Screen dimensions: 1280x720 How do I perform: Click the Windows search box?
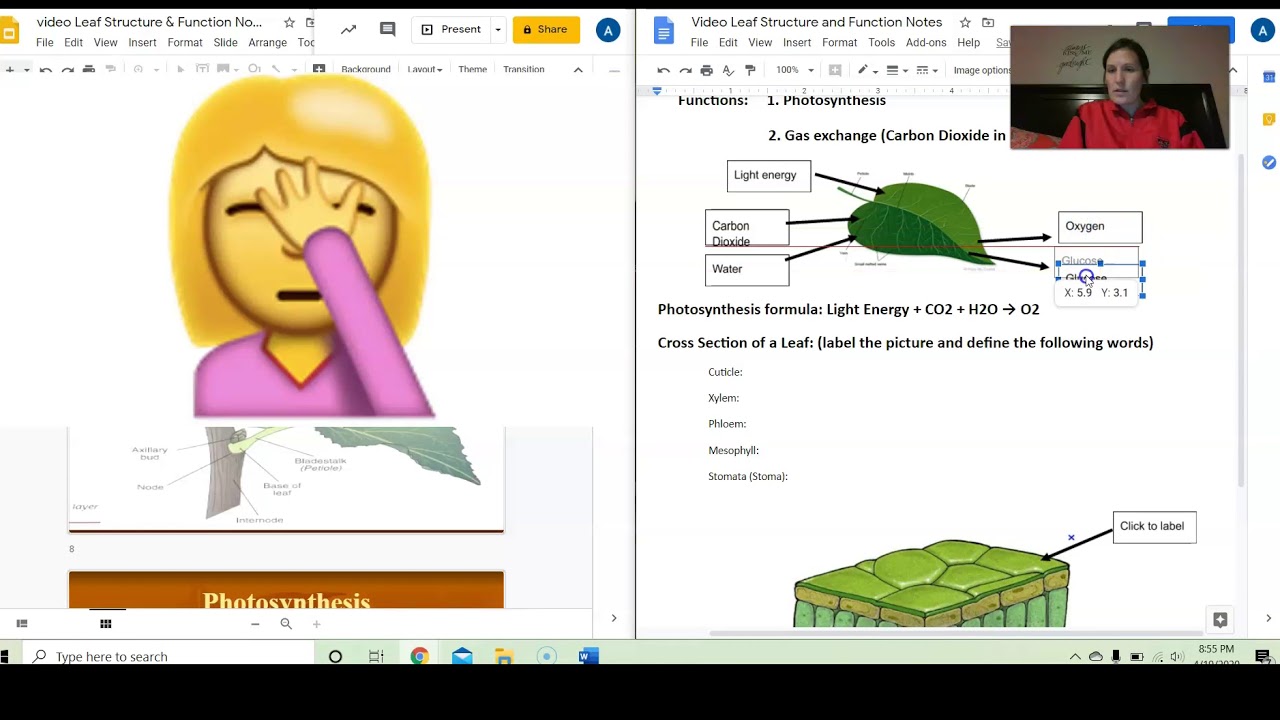click(167, 657)
